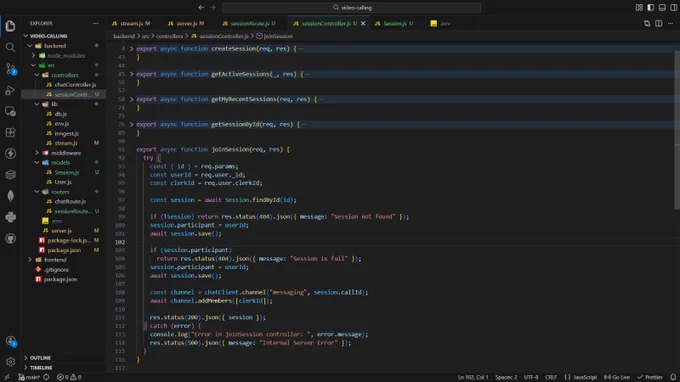Image resolution: width=680 pixels, height=382 pixels.
Task: Click the video-calling command center search box
Action: [352, 7]
